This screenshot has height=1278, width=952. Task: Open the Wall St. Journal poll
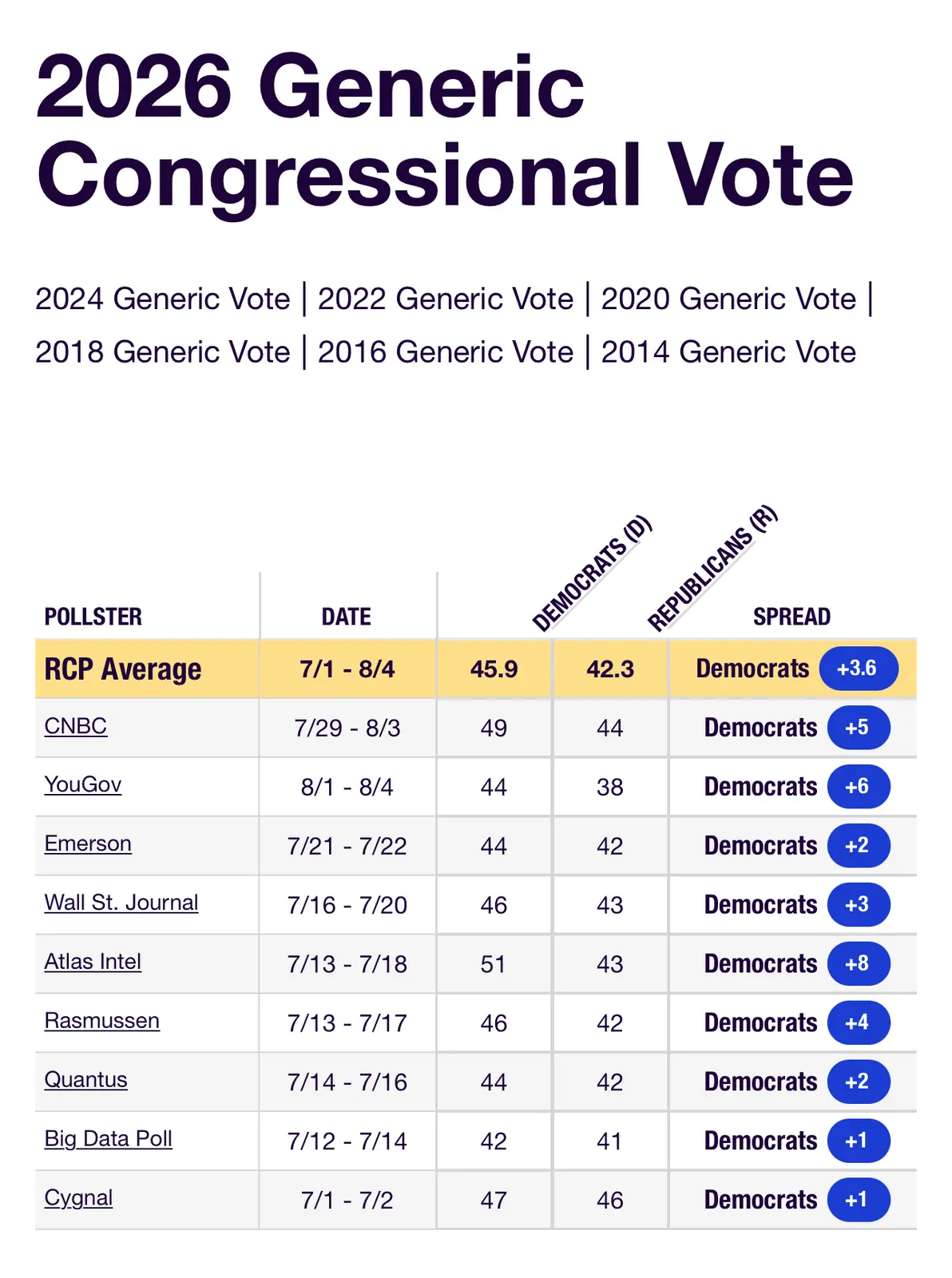click(x=121, y=903)
